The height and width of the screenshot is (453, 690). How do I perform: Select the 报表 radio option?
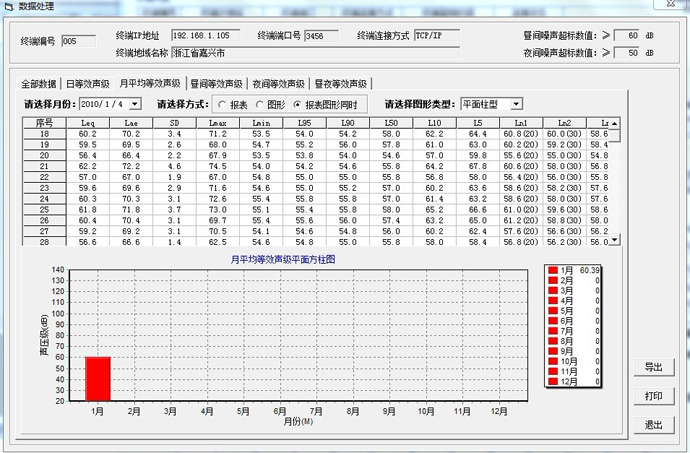click(222, 104)
